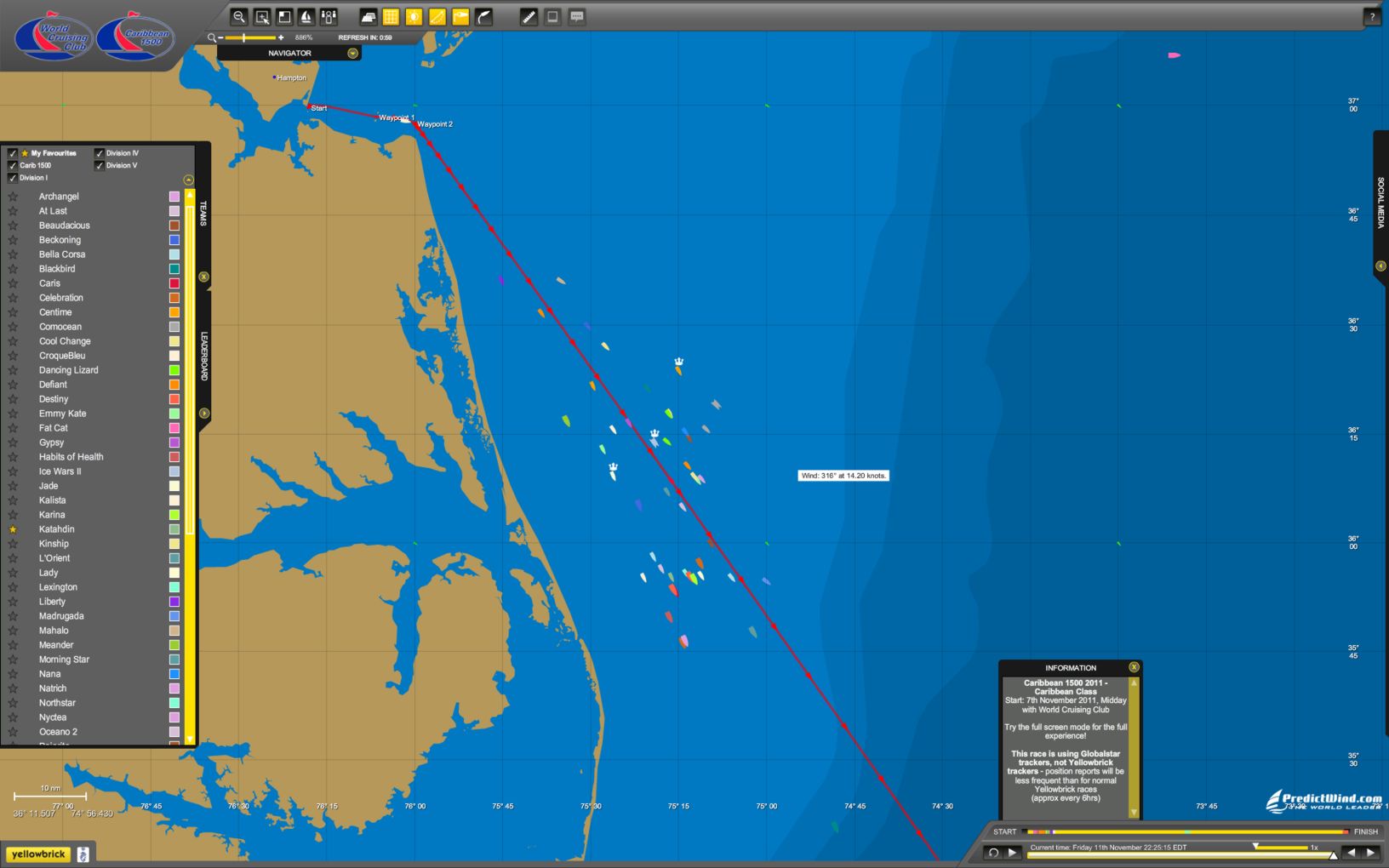Click the World Cruising Club logo
1389x868 pixels.
click(x=54, y=37)
